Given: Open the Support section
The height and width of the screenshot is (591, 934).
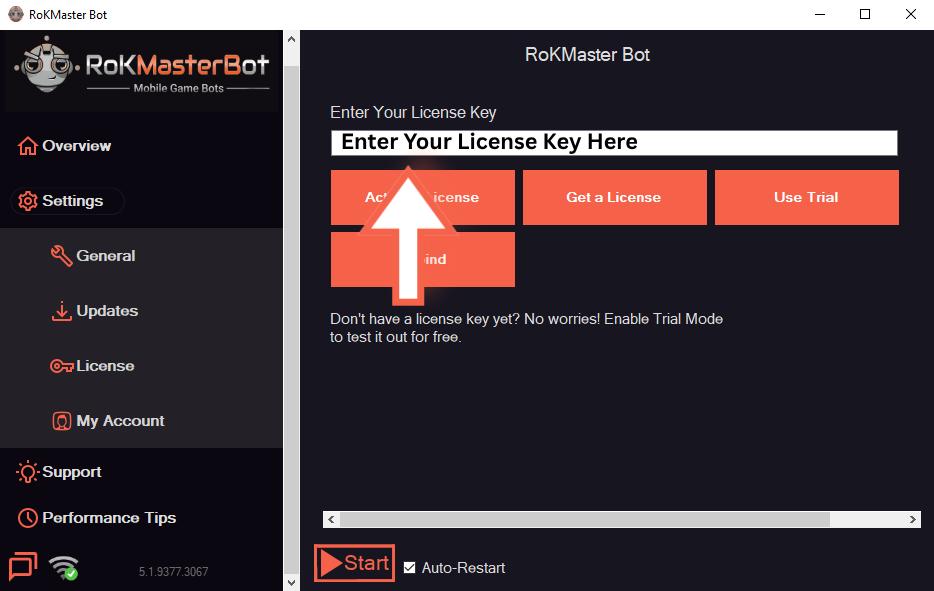Looking at the screenshot, I should point(59,472).
